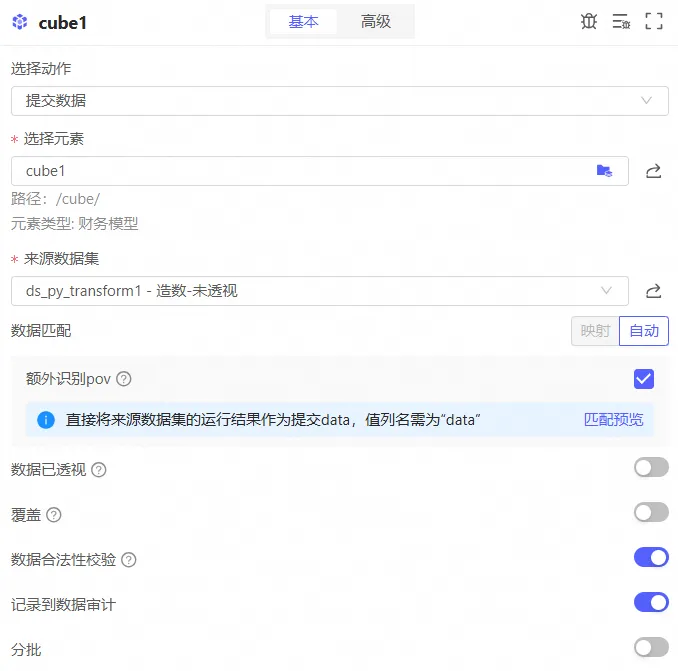The width and height of the screenshot is (678, 671).
Task: Disable the 数据合法性校验 toggle
Action: coord(651,558)
